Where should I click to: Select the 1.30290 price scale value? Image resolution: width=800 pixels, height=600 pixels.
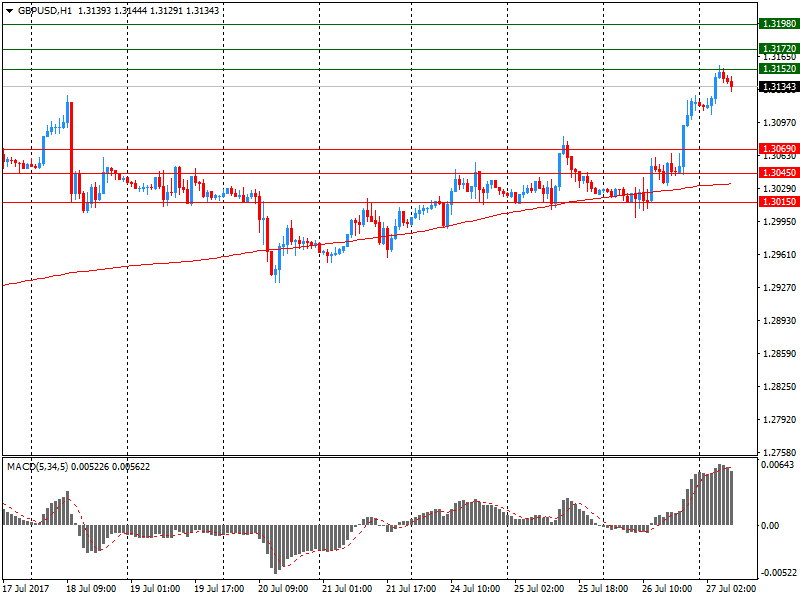tap(779, 189)
